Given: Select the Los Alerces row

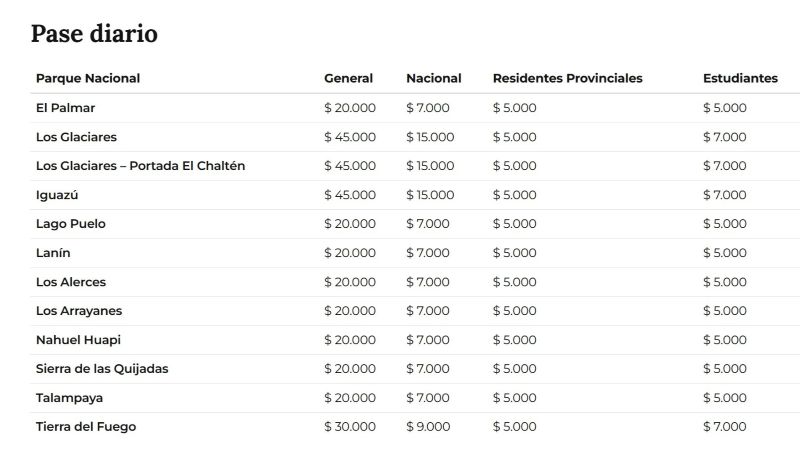Looking at the screenshot, I should coord(415,282).
